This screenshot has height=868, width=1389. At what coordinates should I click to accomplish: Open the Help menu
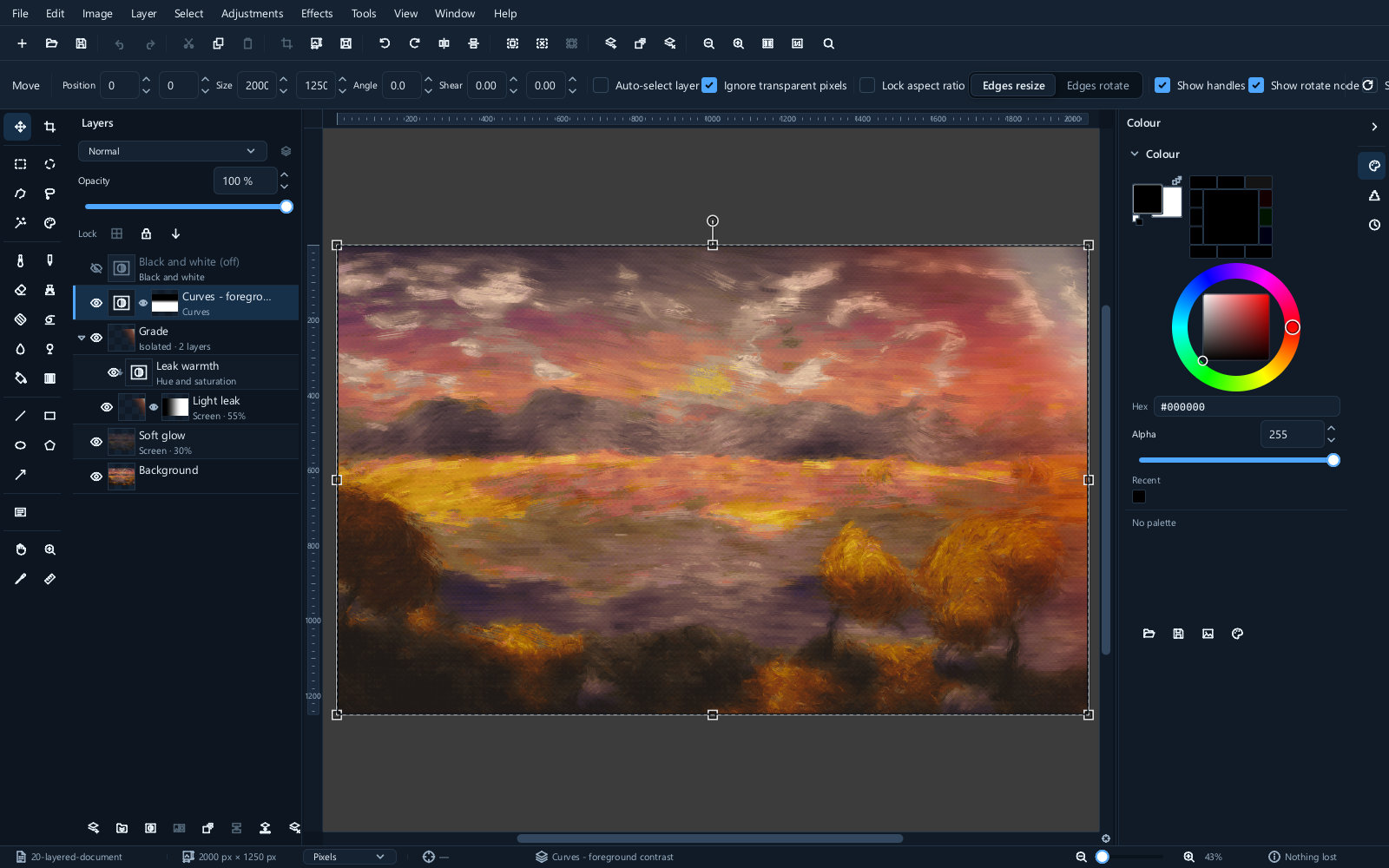tap(505, 13)
